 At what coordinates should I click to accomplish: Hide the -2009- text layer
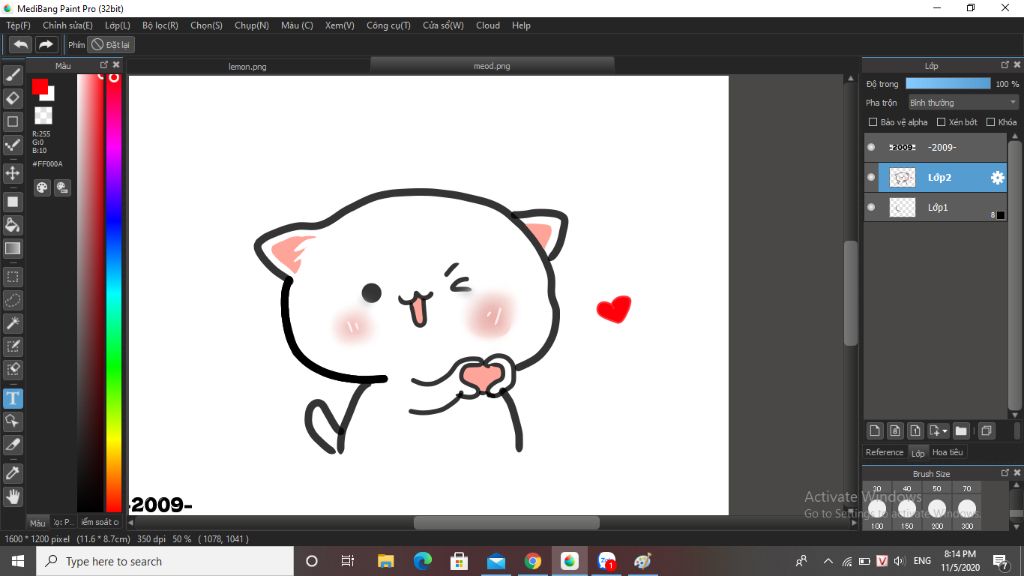871,148
